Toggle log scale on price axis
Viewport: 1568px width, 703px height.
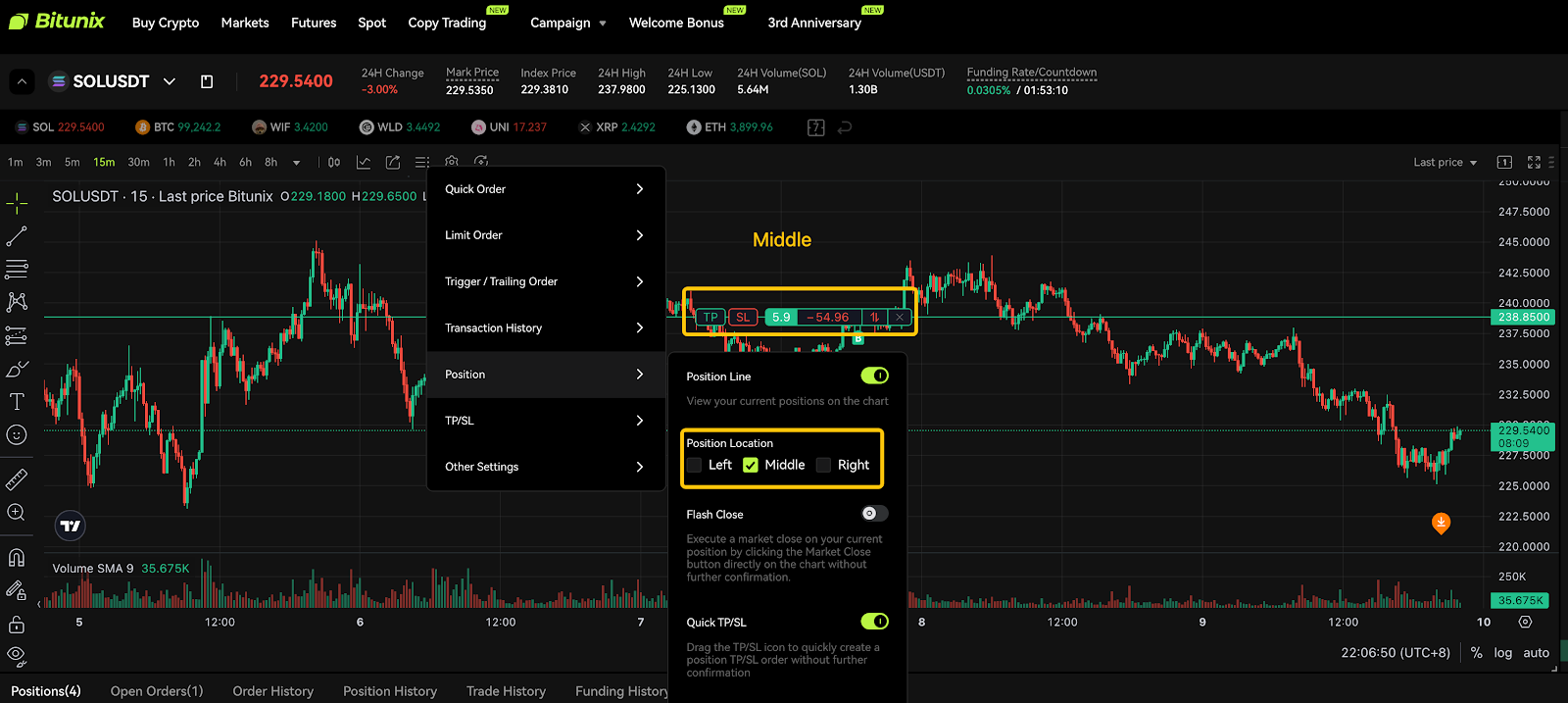[x=1502, y=652]
